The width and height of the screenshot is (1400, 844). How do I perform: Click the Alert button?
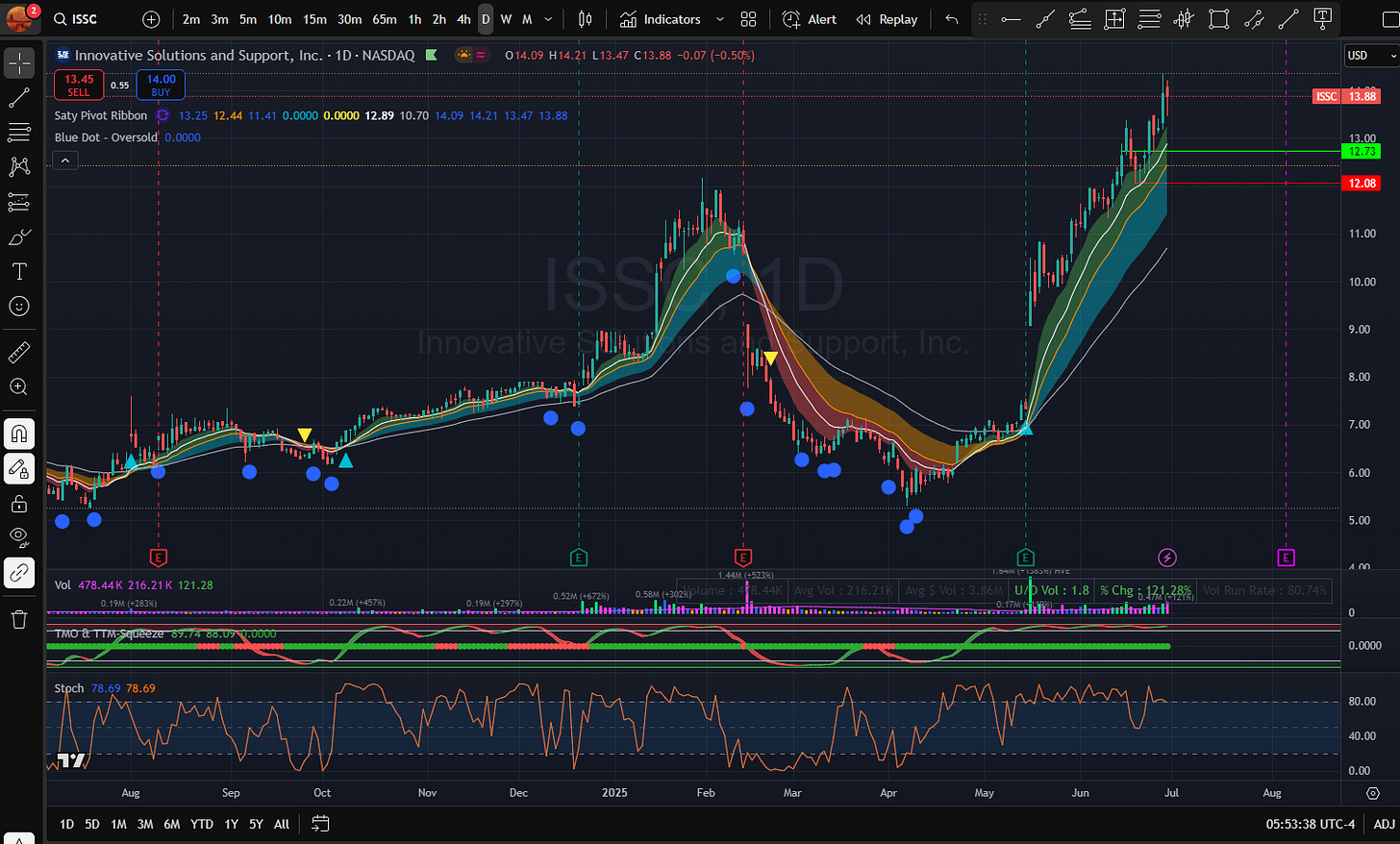point(810,19)
